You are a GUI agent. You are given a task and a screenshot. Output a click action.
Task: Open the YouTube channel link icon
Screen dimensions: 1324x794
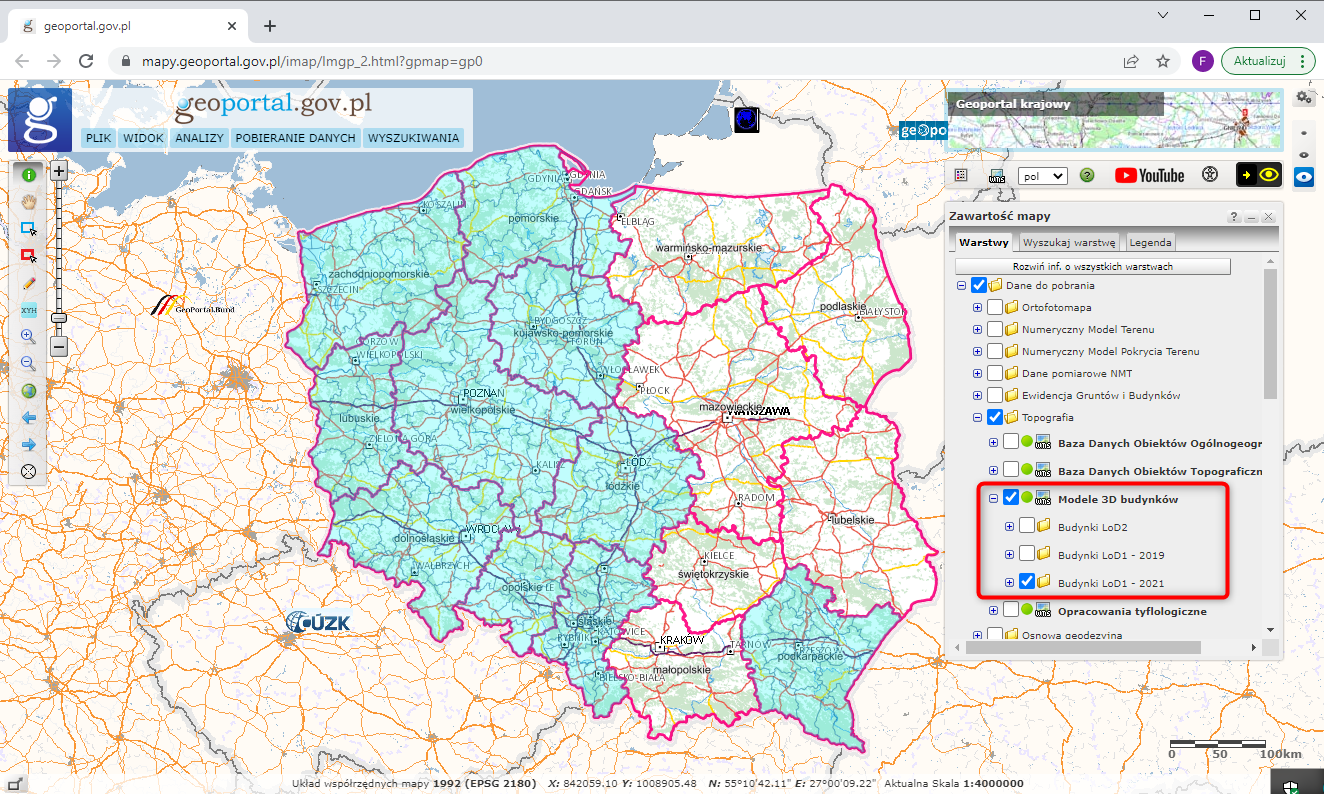pos(1149,175)
